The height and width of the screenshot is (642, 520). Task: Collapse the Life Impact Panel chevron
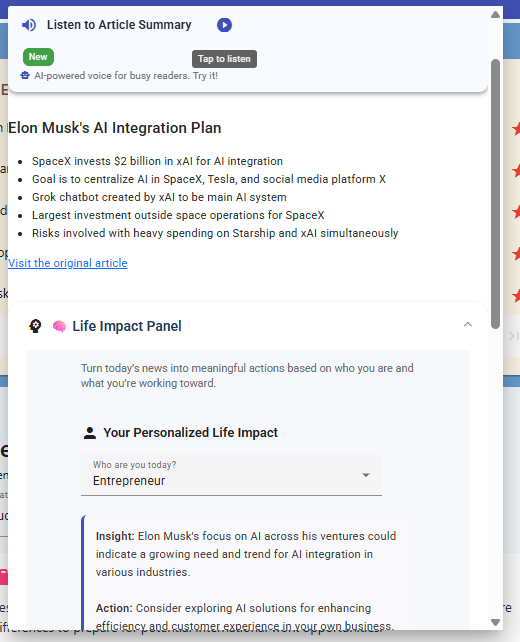tap(468, 325)
